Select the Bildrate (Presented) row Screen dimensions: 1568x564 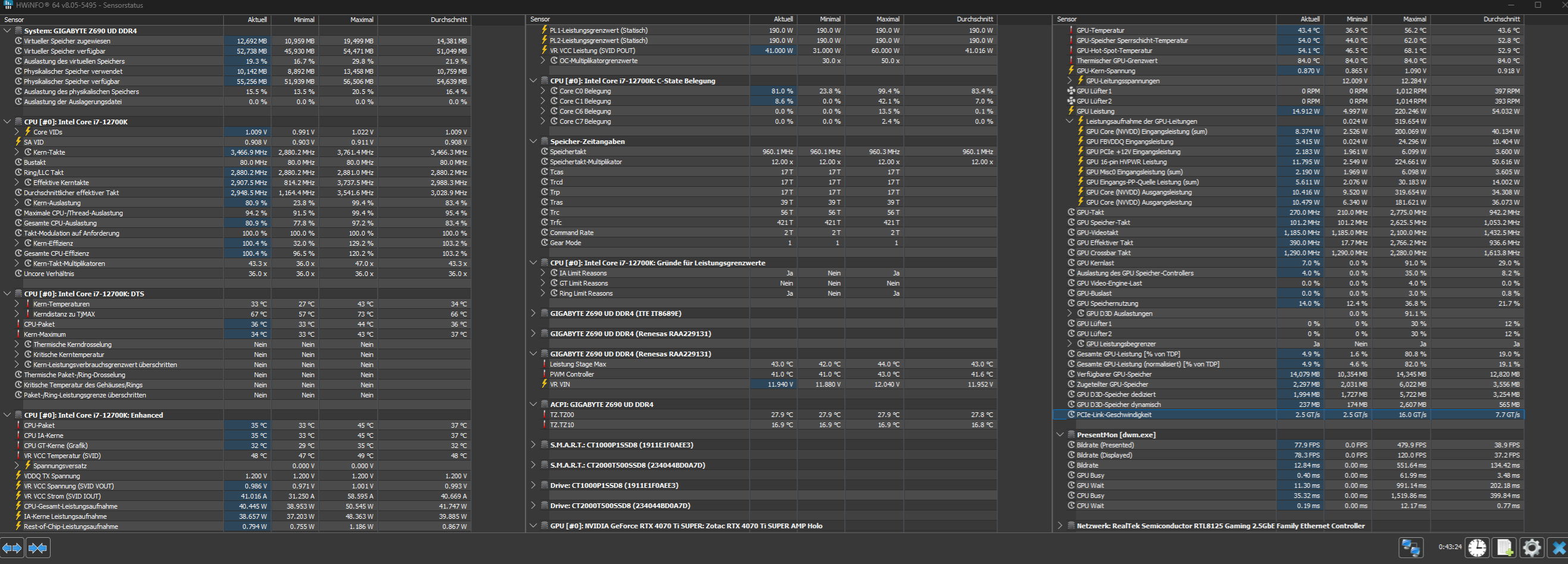coord(1288,445)
